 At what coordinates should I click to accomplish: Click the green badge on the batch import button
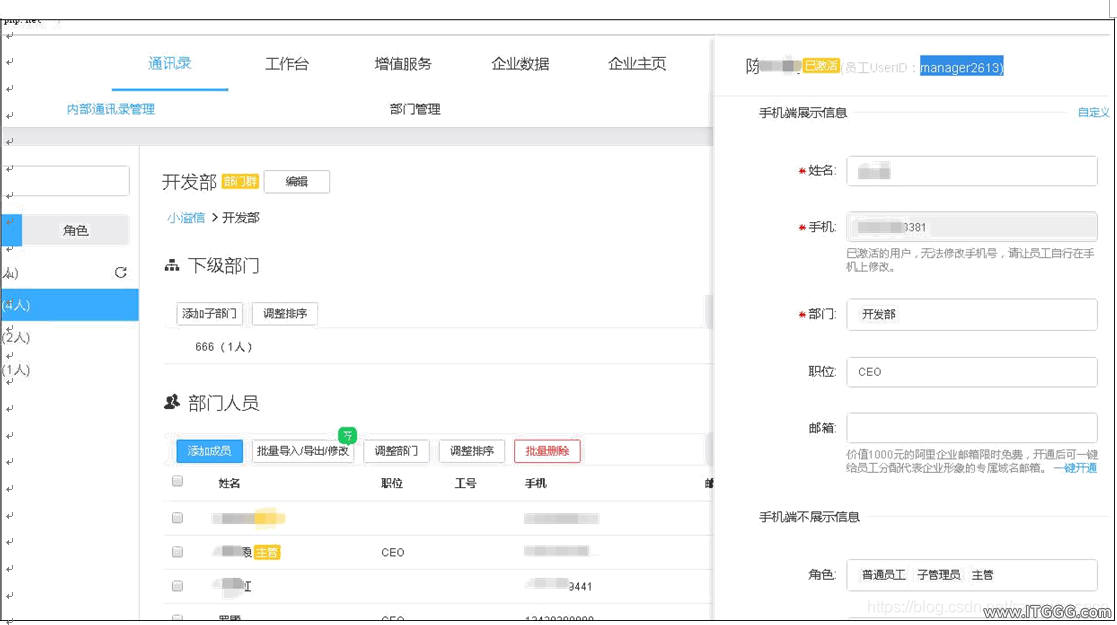347,435
